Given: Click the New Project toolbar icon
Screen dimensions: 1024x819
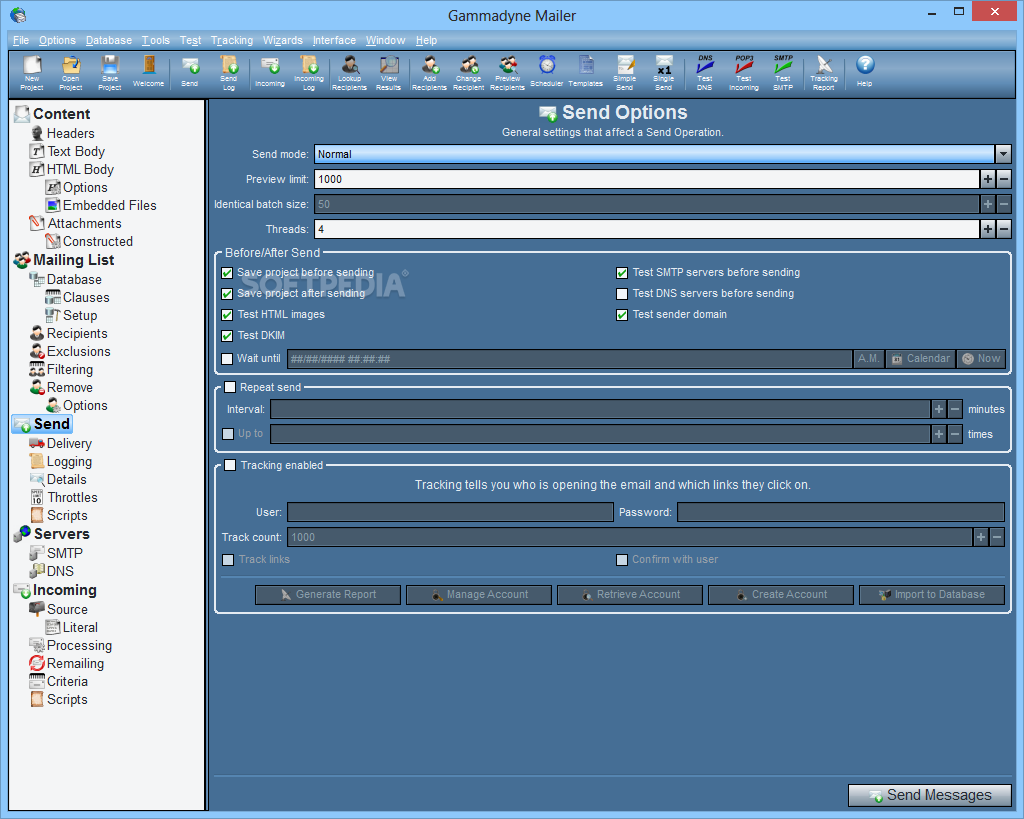Looking at the screenshot, I should tap(31, 73).
